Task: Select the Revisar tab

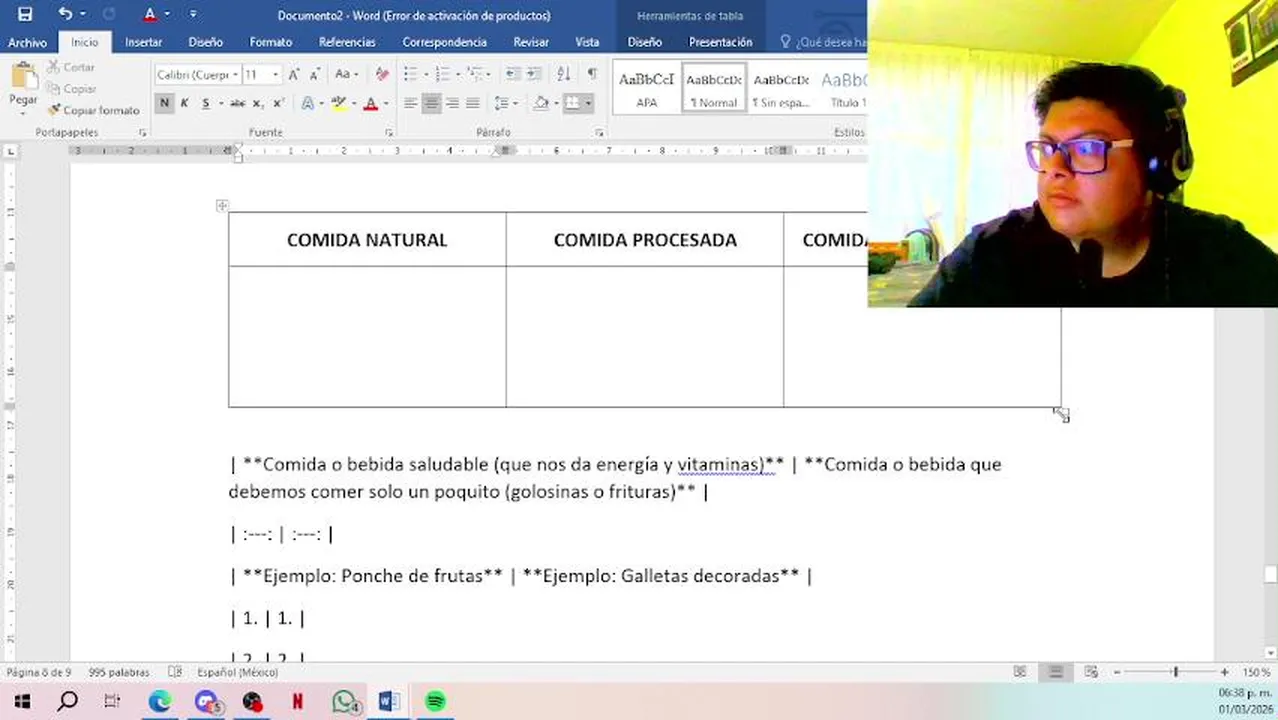Action: (x=531, y=42)
